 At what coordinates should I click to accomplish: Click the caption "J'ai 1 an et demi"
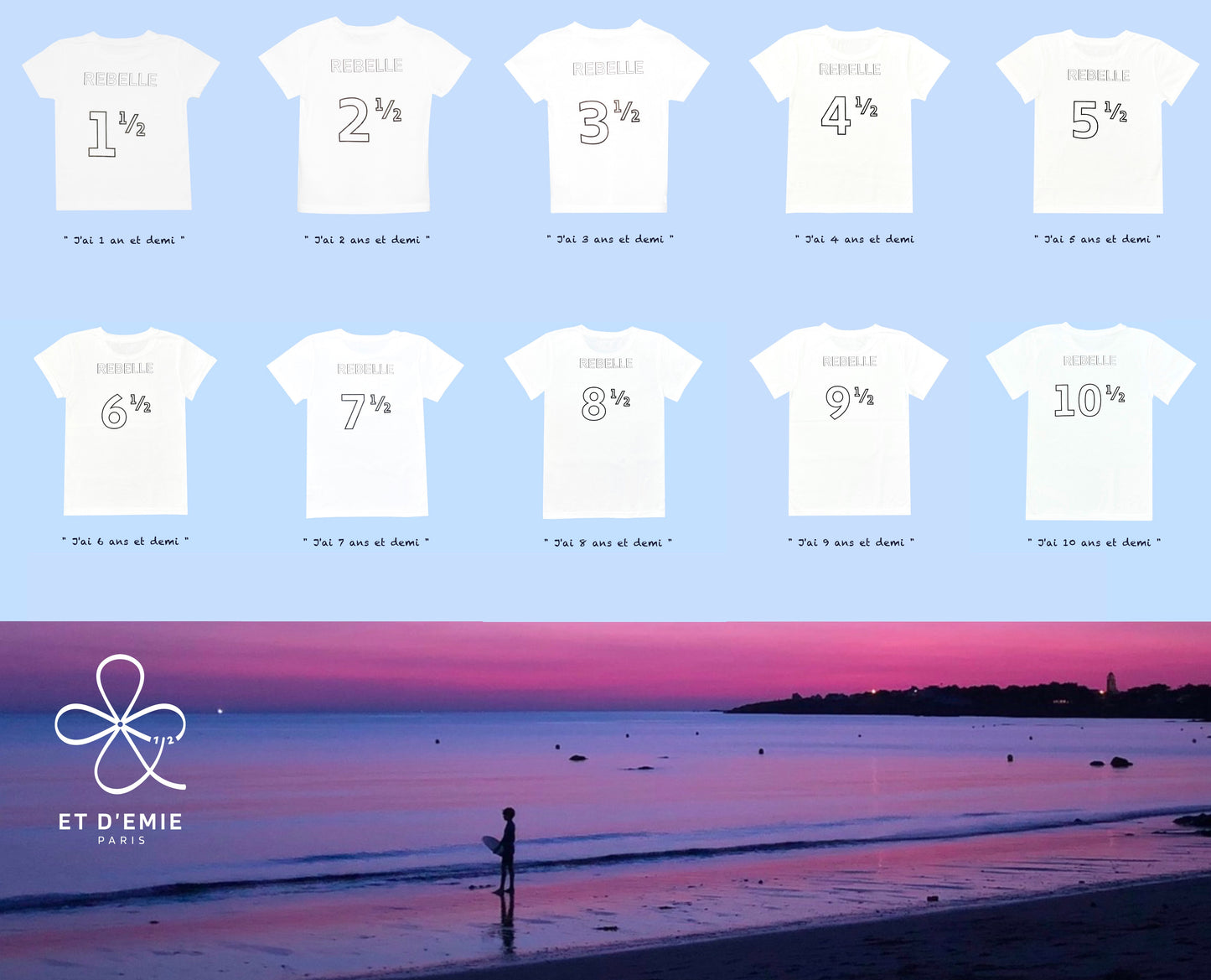pos(122,240)
